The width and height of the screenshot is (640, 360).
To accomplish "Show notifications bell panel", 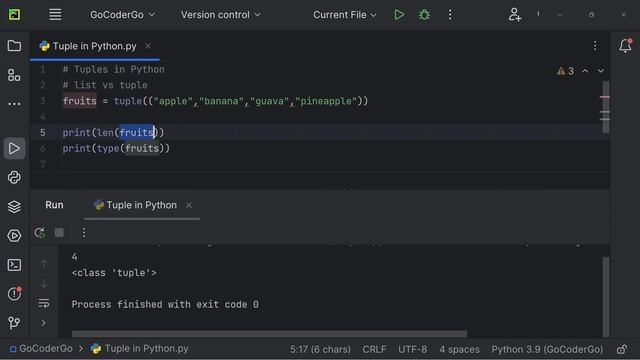I will coord(625,46).
